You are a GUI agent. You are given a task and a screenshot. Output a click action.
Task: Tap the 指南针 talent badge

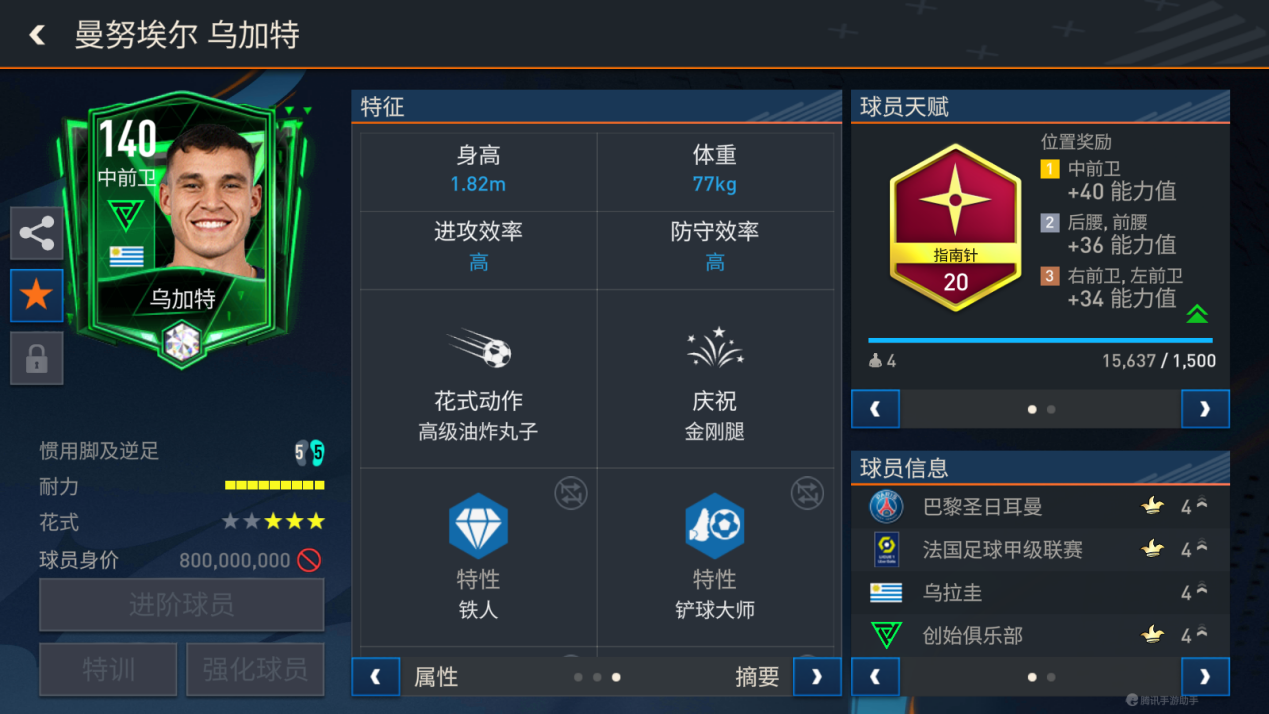pyautogui.click(x=955, y=227)
